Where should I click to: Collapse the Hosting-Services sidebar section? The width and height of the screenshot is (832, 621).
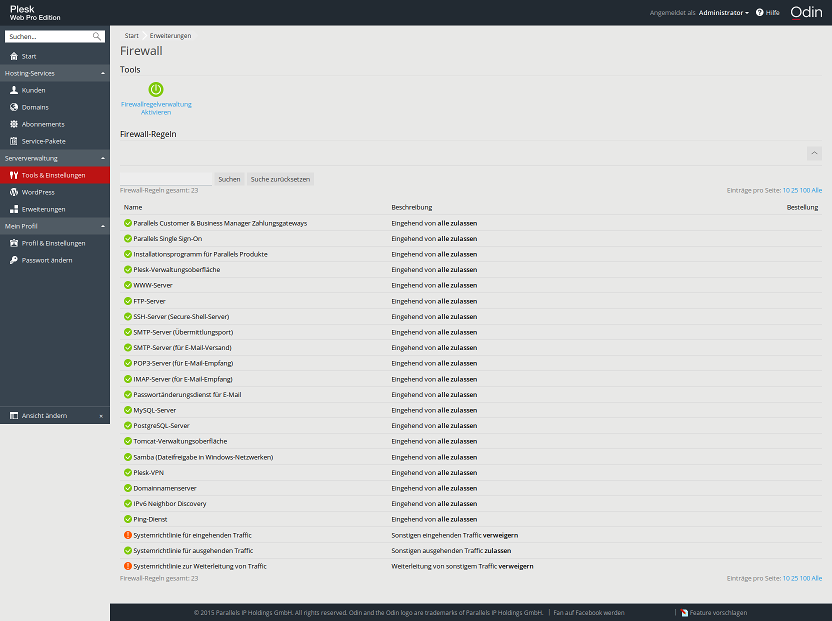coord(103,73)
